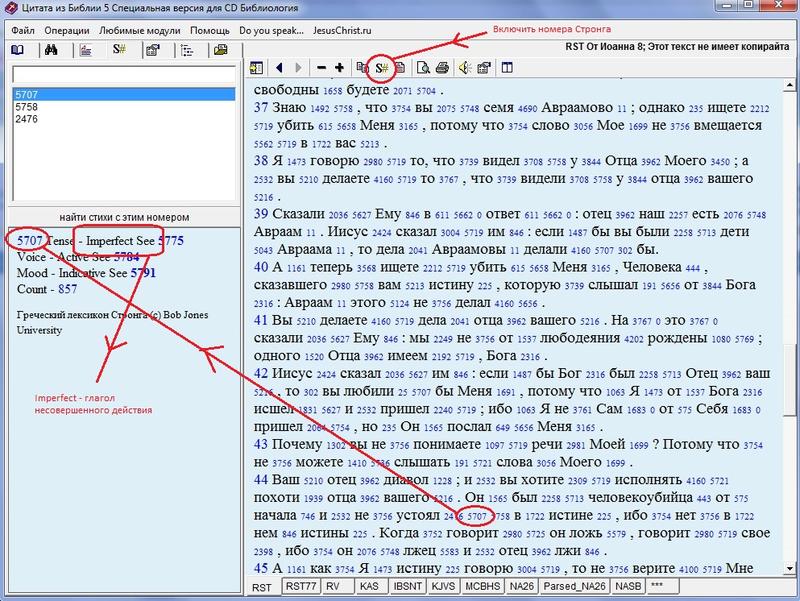Toggle Strong's numbers S# in text toolbar
Viewport: 800px width, 601px height.
click(381, 68)
